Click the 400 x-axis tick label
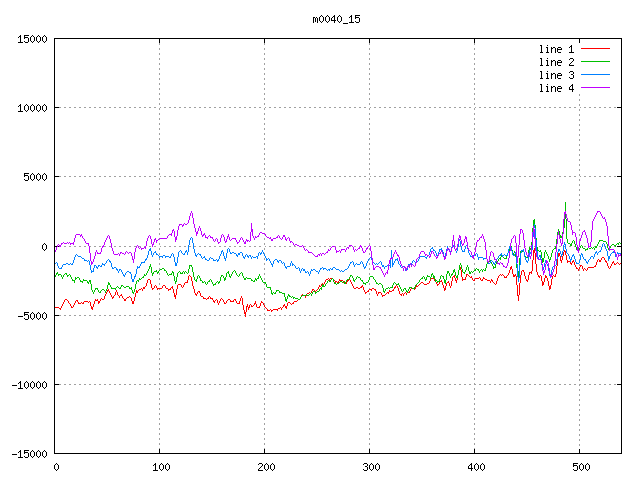The height and width of the screenshot is (480, 640). tap(475, 467)
